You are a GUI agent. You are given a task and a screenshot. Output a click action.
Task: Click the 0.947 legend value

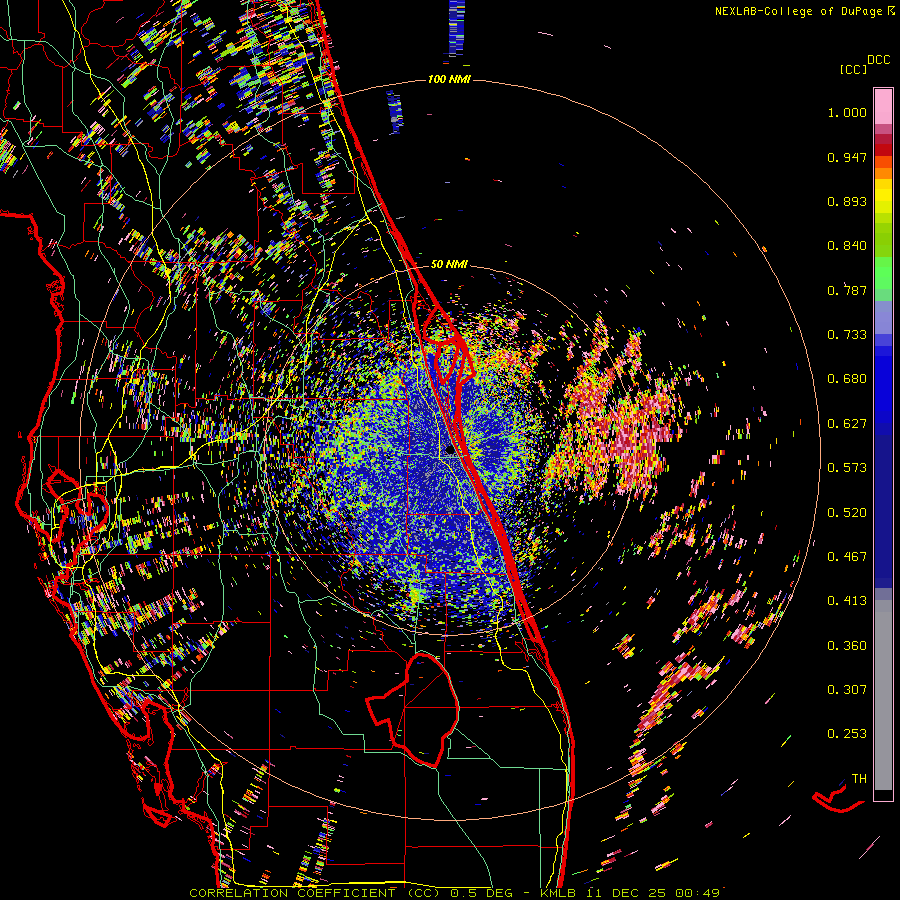[x=847, y=157]
